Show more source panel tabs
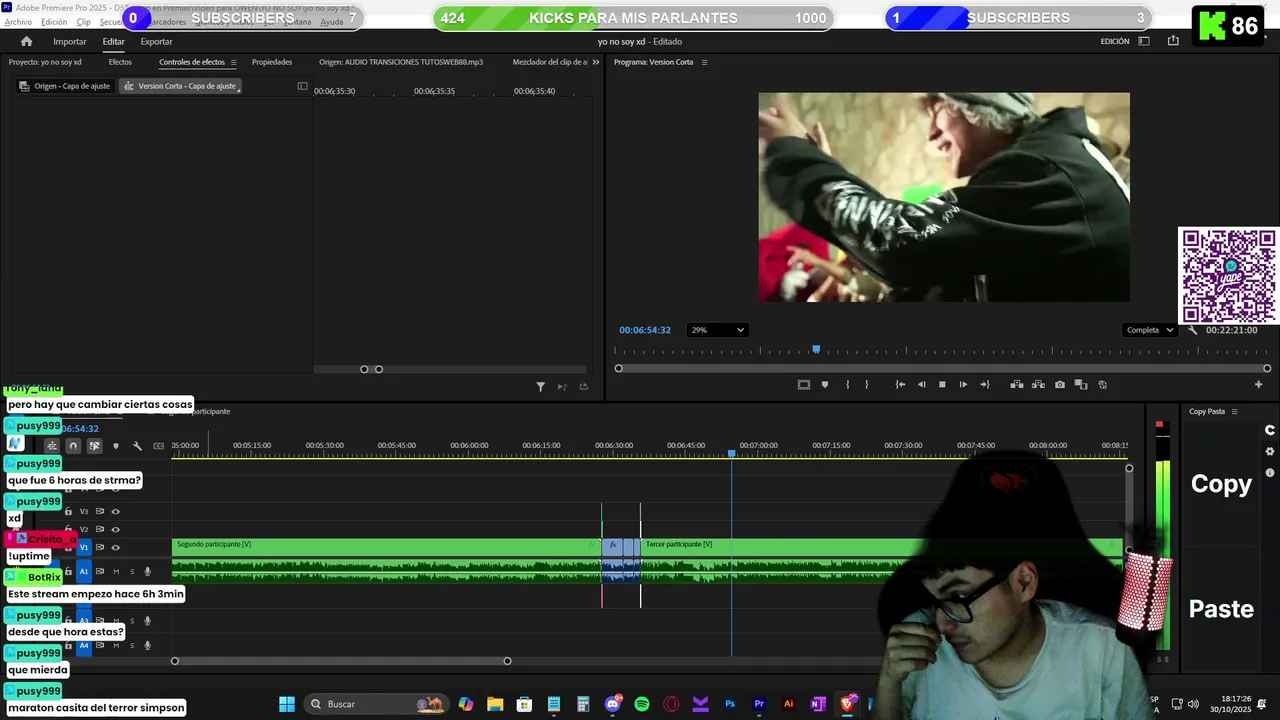Image resolution: width=1280 pixels, height=720 pixels. pyautogui.click(x=596, y=62)
